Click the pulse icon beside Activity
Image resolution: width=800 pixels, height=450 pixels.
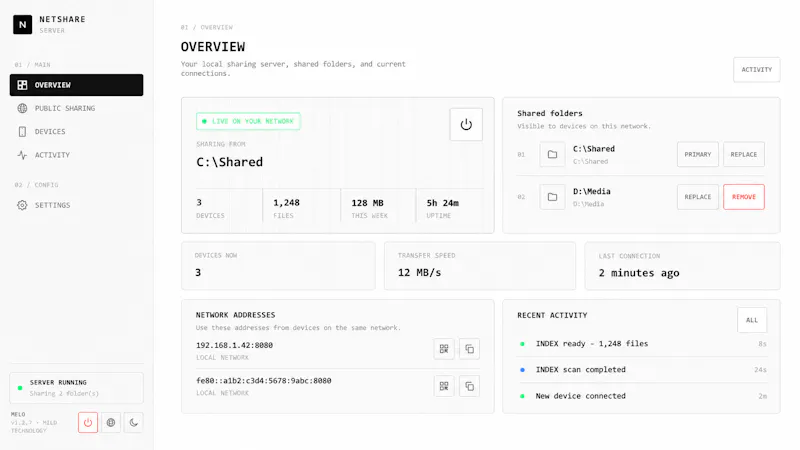point(22,155)
